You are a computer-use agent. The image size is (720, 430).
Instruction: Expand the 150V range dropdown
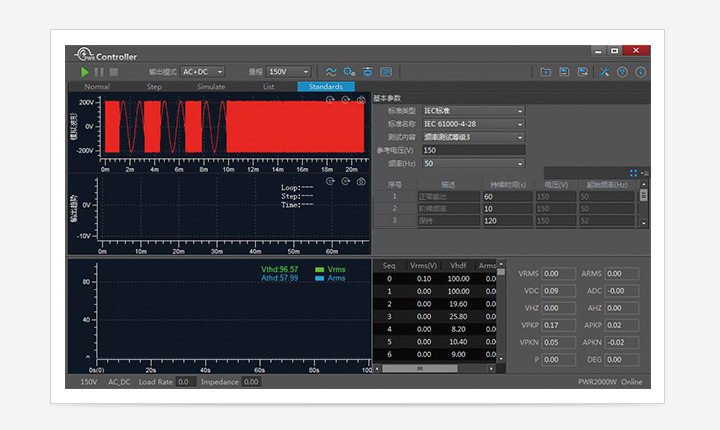[x=290, y=72]
